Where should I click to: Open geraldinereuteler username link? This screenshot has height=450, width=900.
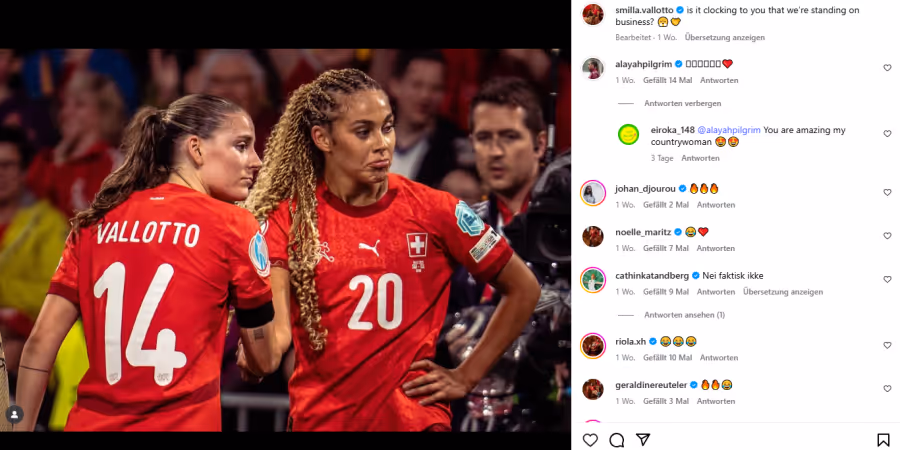tap(651, 385)
